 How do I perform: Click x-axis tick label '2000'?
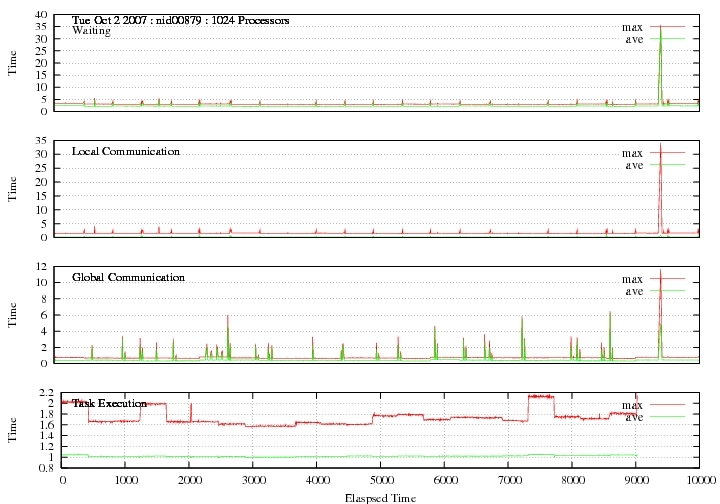(x=189, y=481)
